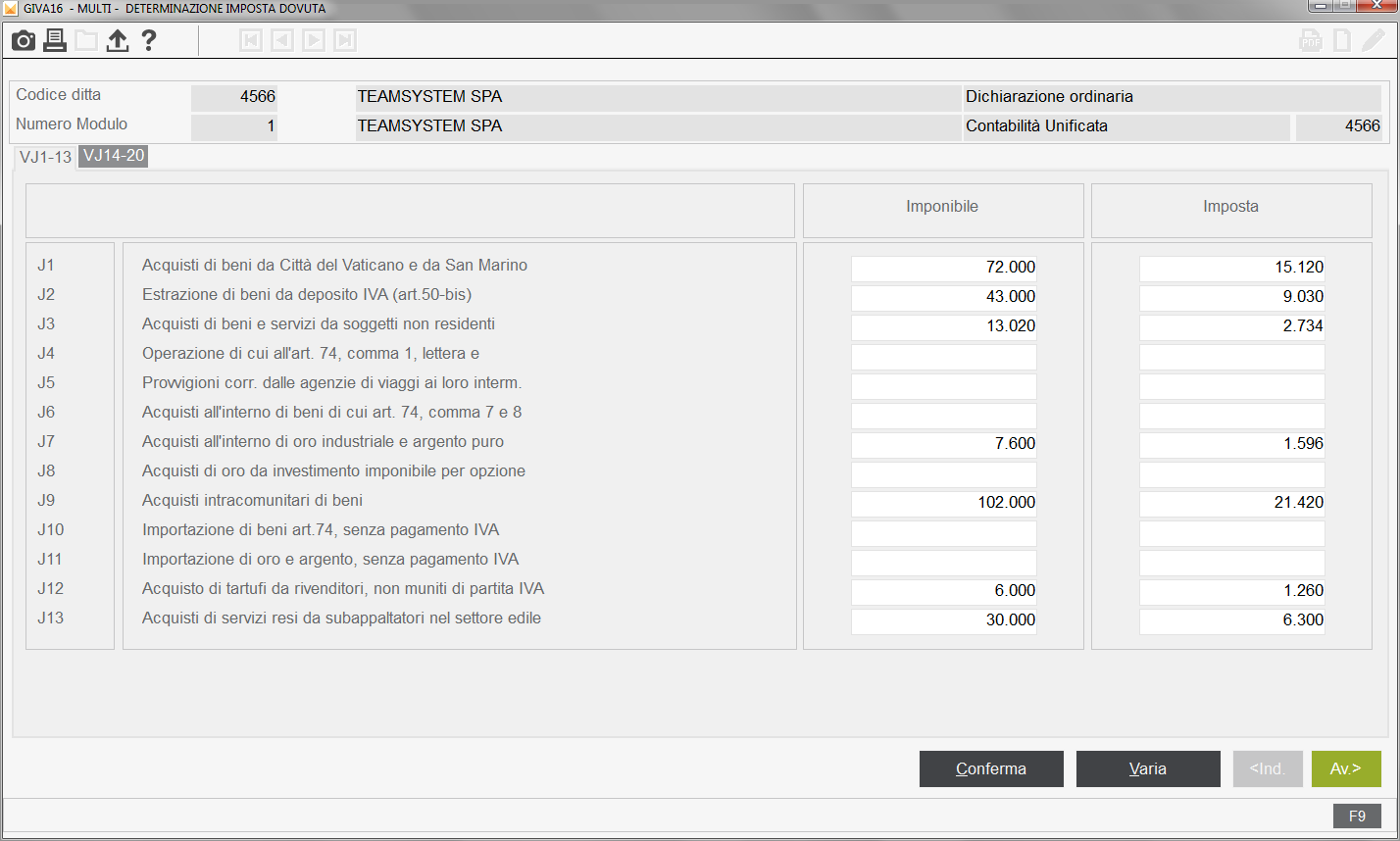The width and height of the screenshot is (1400, 841).
Task: Click J12 Imposta field 1.260
Action: coord(1232,591)
